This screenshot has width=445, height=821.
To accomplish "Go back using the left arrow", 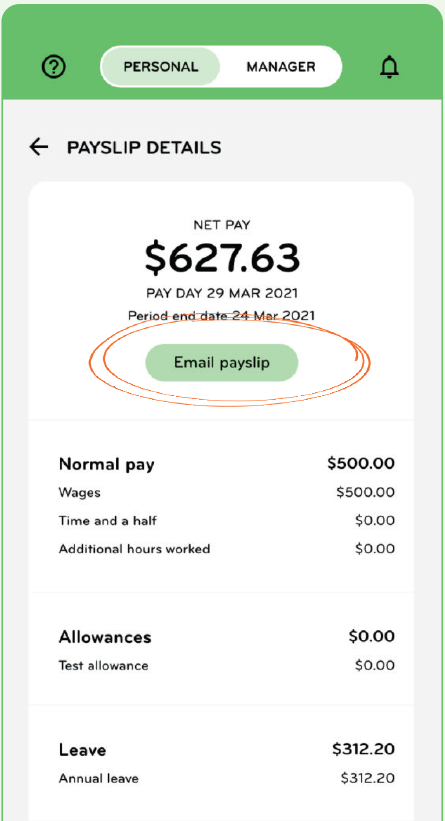I will [39, 147].
